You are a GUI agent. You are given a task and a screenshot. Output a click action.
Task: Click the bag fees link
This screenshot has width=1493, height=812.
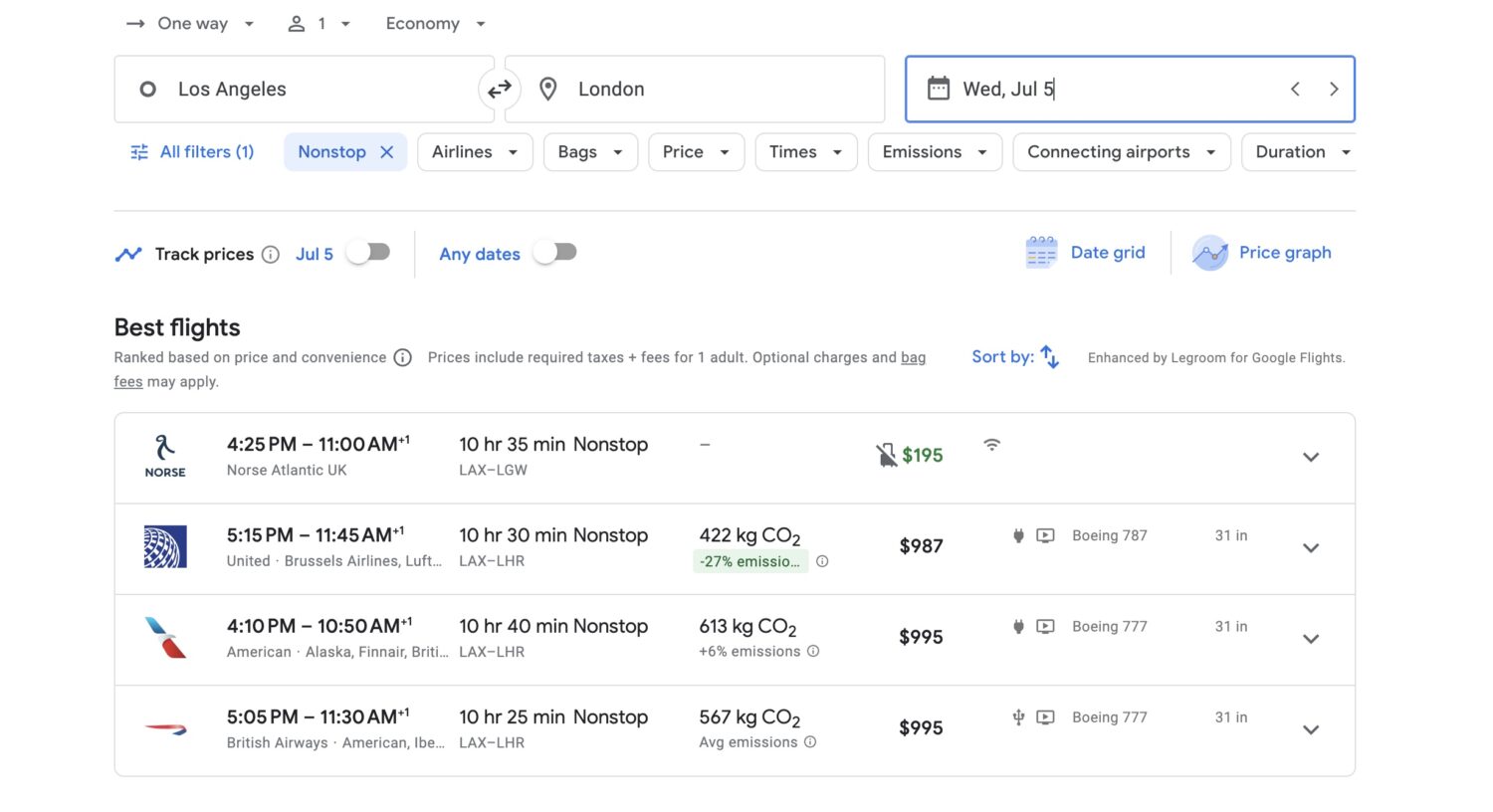point(913,358)
